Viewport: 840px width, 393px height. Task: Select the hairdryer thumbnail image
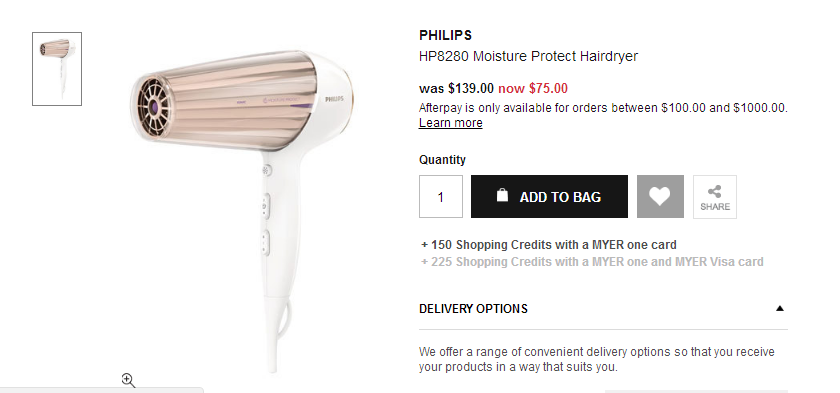click(57, 69)
